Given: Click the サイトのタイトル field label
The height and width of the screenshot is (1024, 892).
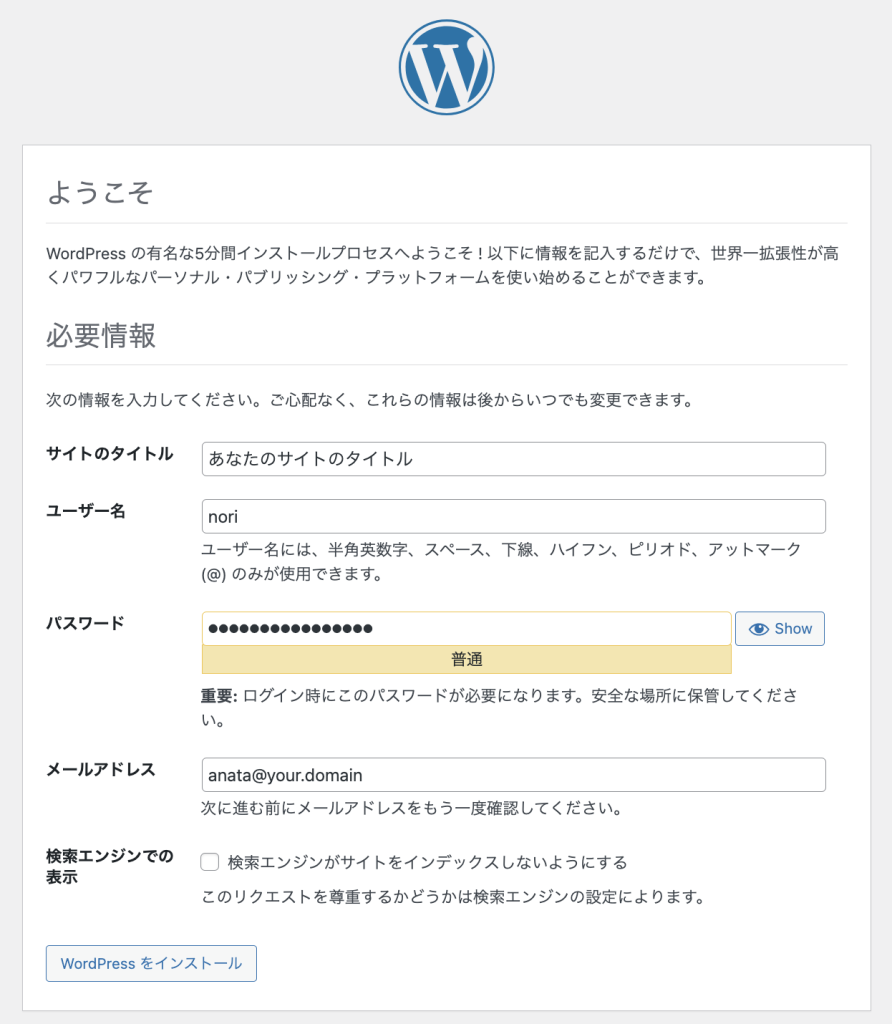Looking at the screenshot, I should pos(110,454).
